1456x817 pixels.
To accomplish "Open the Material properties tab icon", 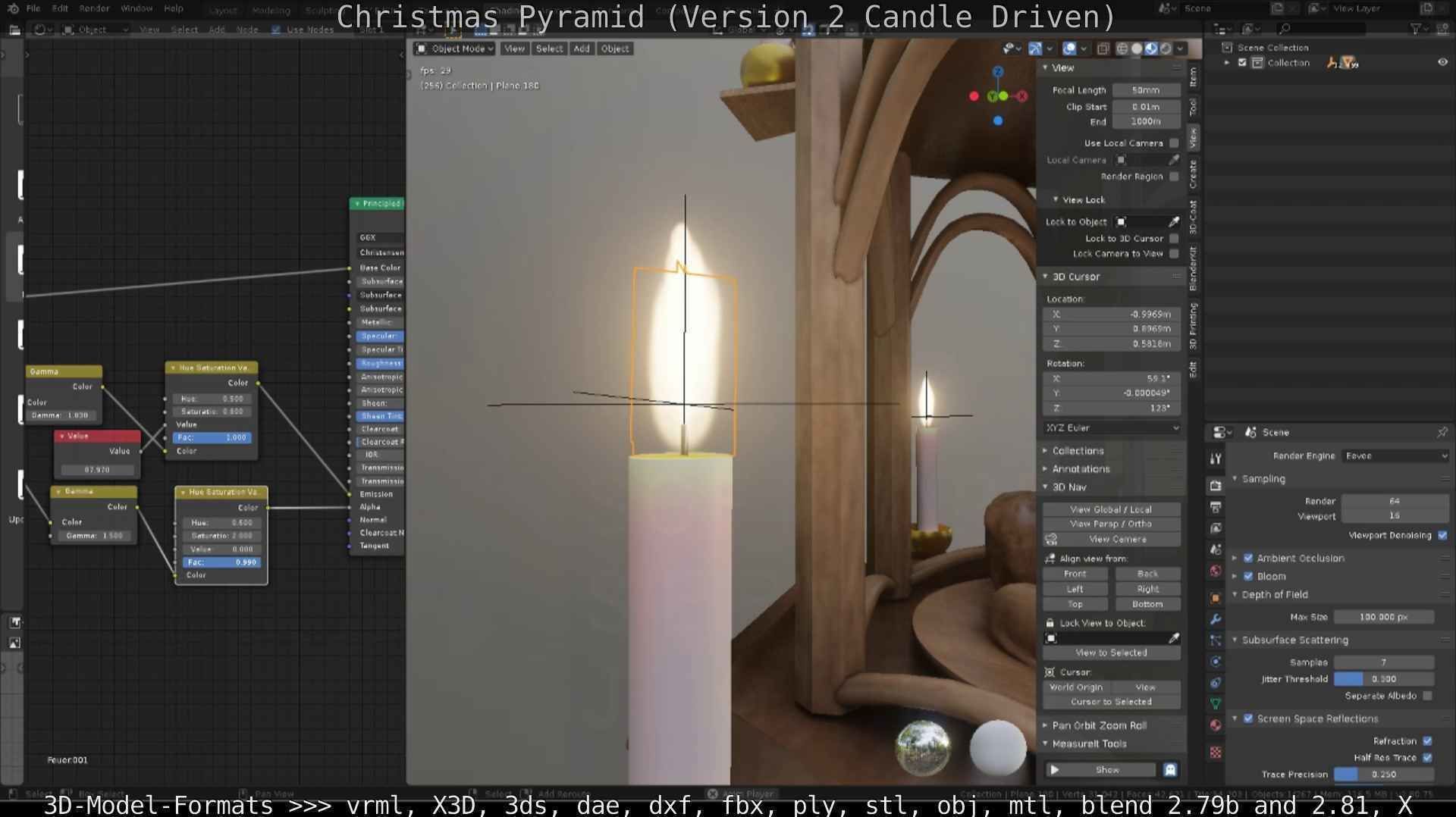I will (x=1216, y=725).
